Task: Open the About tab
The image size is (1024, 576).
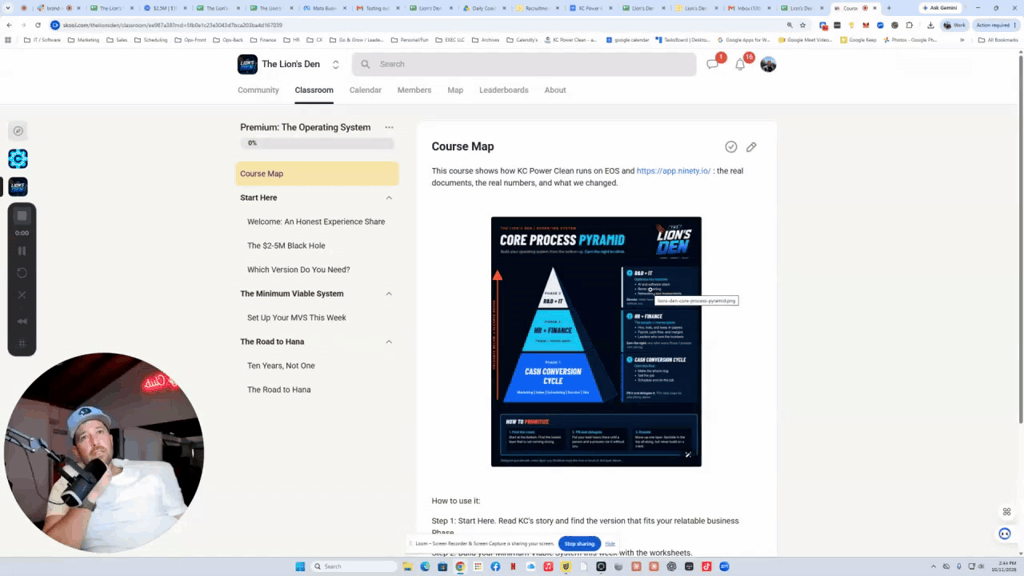Action: (555, 90)
